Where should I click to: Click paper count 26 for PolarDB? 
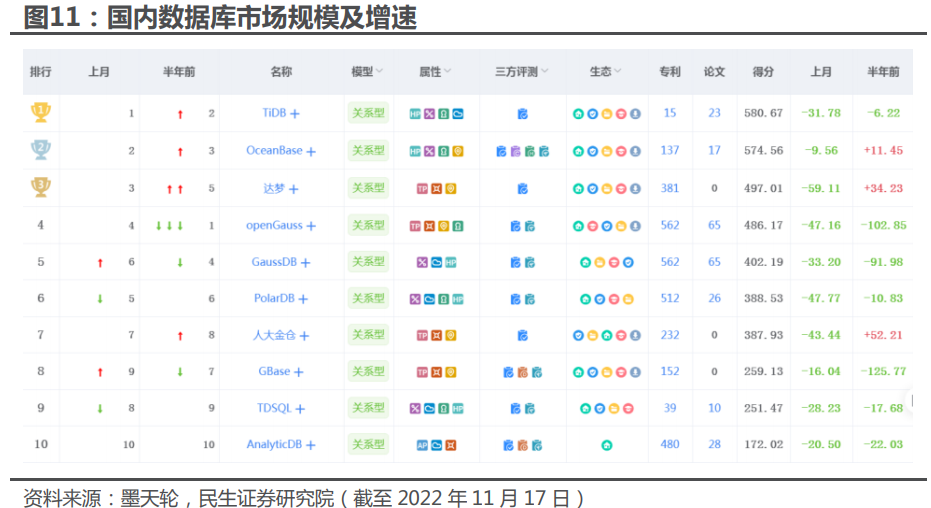(x=714, y=298)
